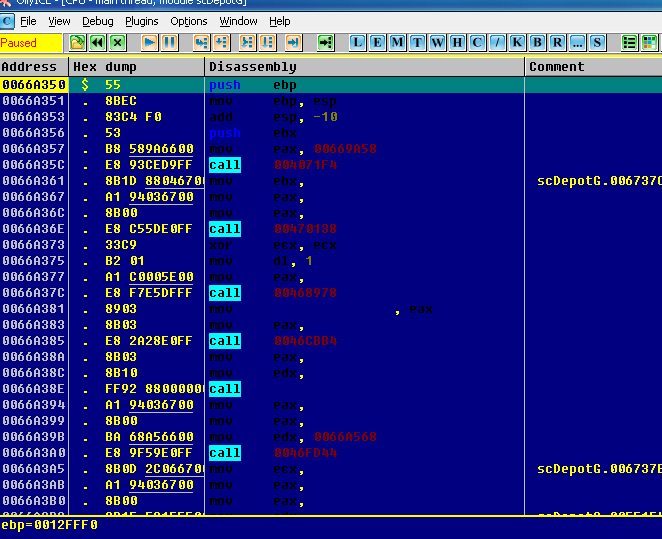This screenshot has height=539, width=662.
Task: Open the Options menu
Action: coord(189,21)
